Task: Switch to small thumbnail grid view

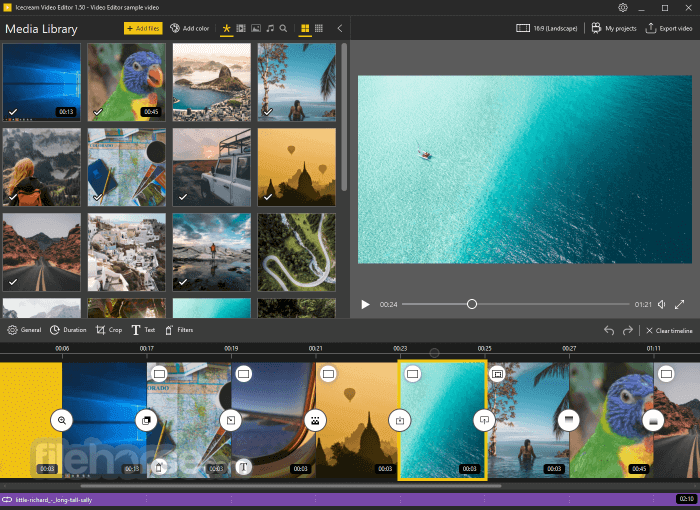Action: 319,28
